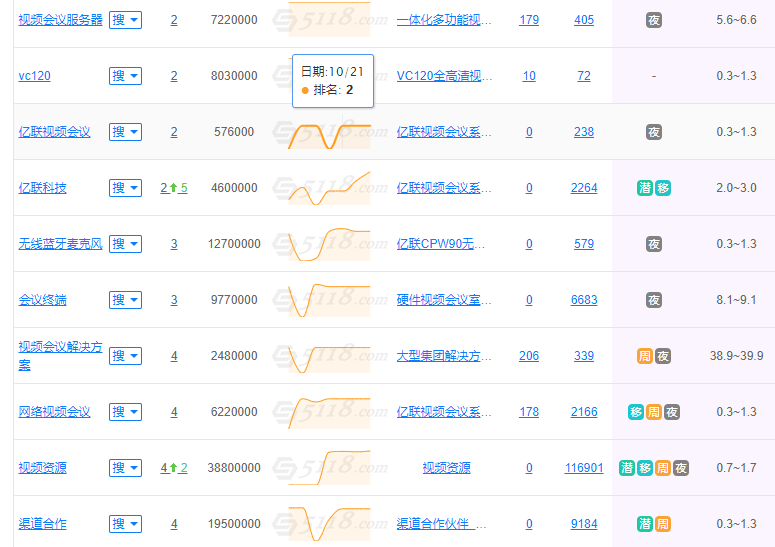Click 周 badge in 视频资源 row
This screenshot has height=547, width=775.
(663, 468)
